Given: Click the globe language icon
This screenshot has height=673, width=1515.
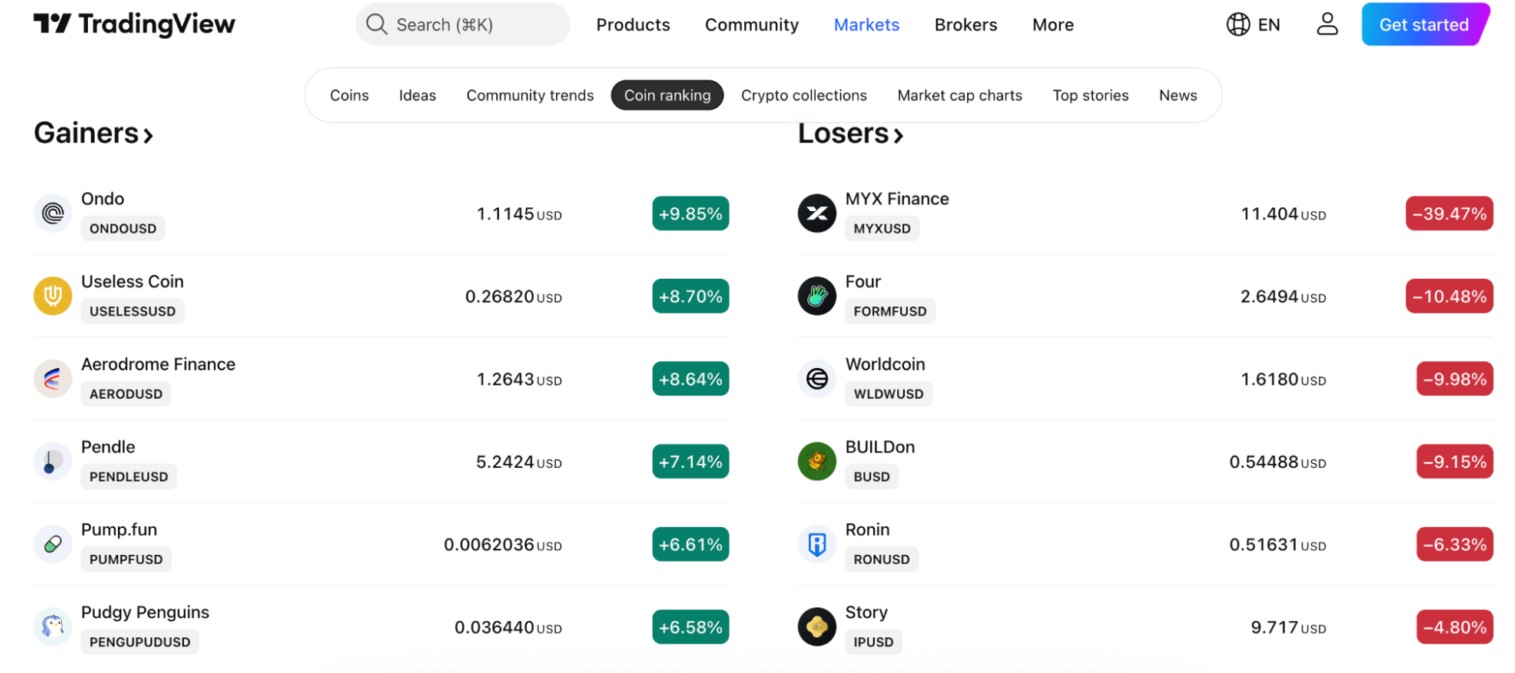Looking at the screenshot, I should 1238,24.
